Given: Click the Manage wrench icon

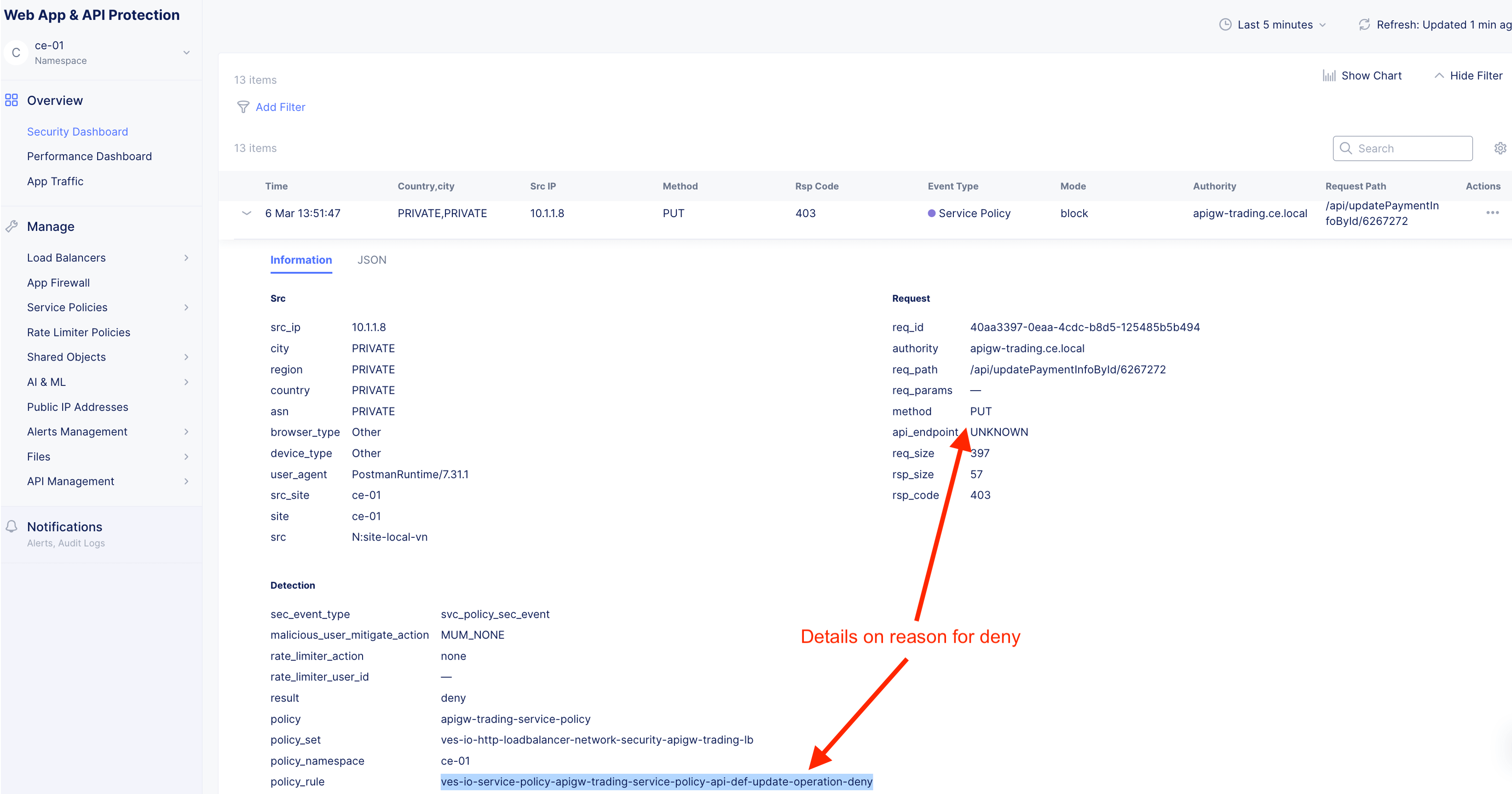Looking at the screenshot, I should pyautogui.click(x=11, y=226).
